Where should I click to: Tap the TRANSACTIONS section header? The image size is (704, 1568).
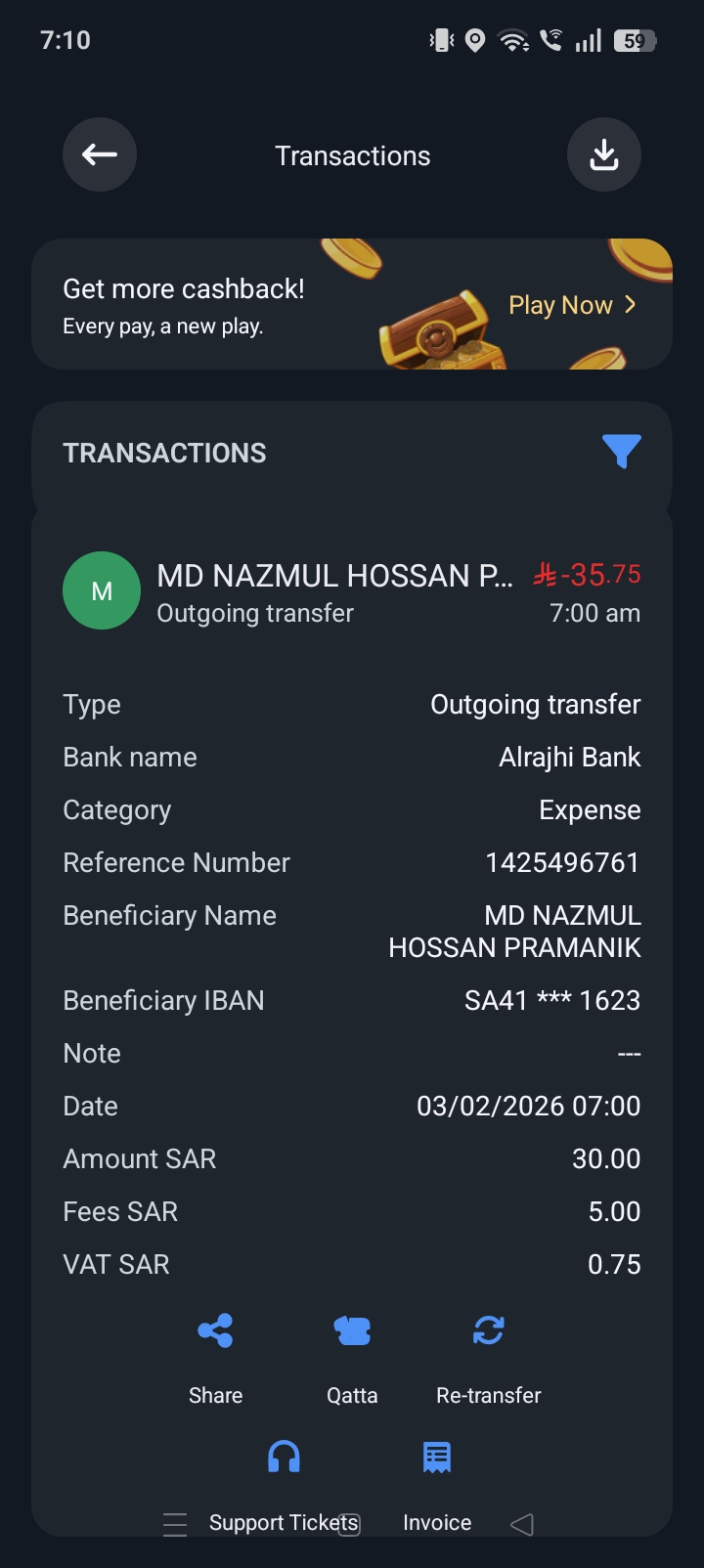[164, 453]
